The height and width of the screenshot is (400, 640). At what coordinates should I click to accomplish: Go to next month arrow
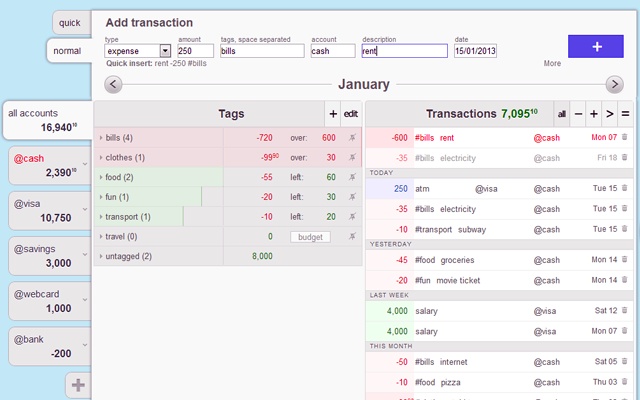click(x=614, y=85)
